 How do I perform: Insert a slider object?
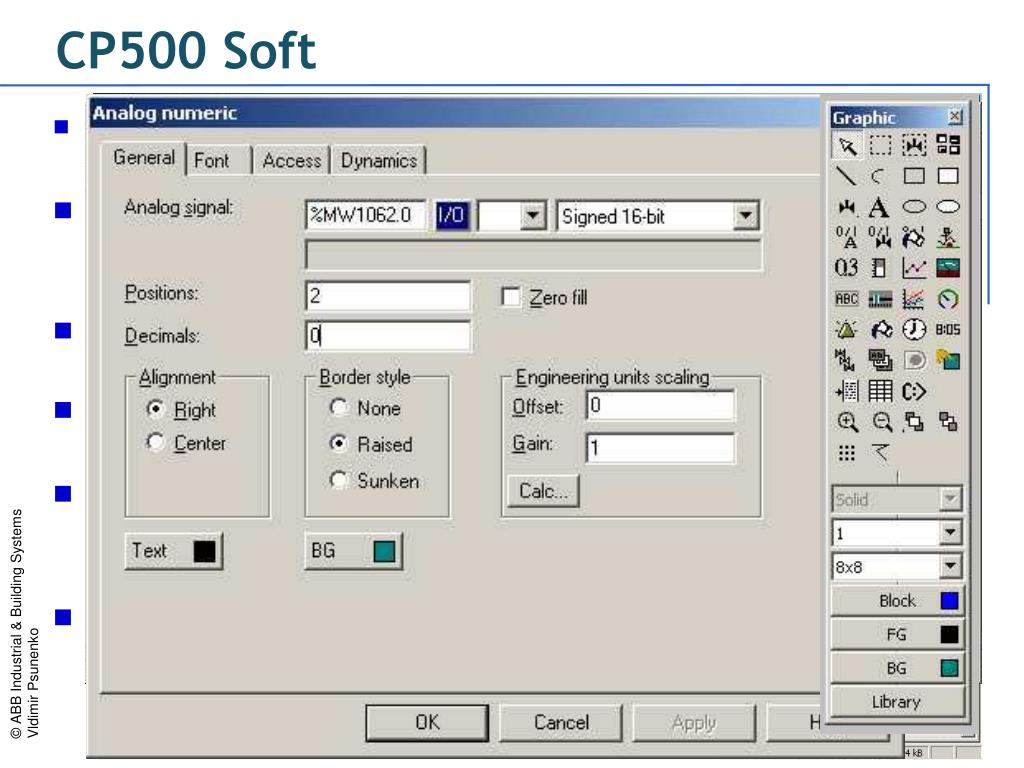880,300
